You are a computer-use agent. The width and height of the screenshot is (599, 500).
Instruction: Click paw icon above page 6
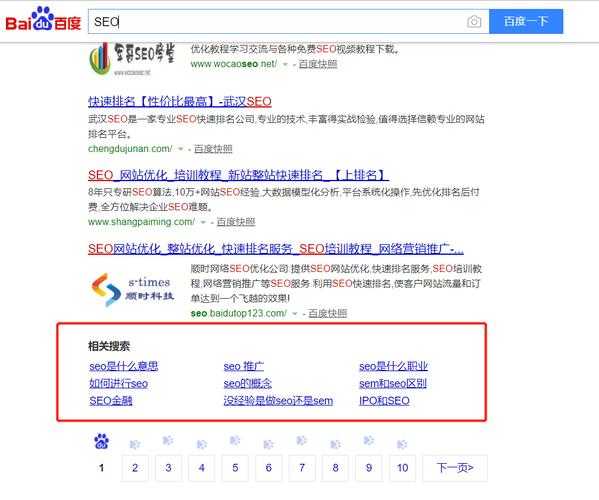(268, 445)
